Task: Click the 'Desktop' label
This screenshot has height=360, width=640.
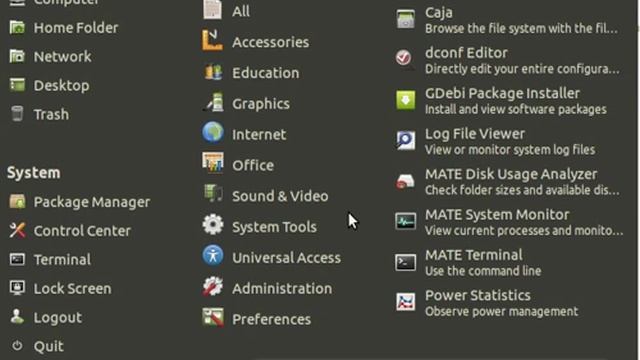Action: (x=61, y=86)
